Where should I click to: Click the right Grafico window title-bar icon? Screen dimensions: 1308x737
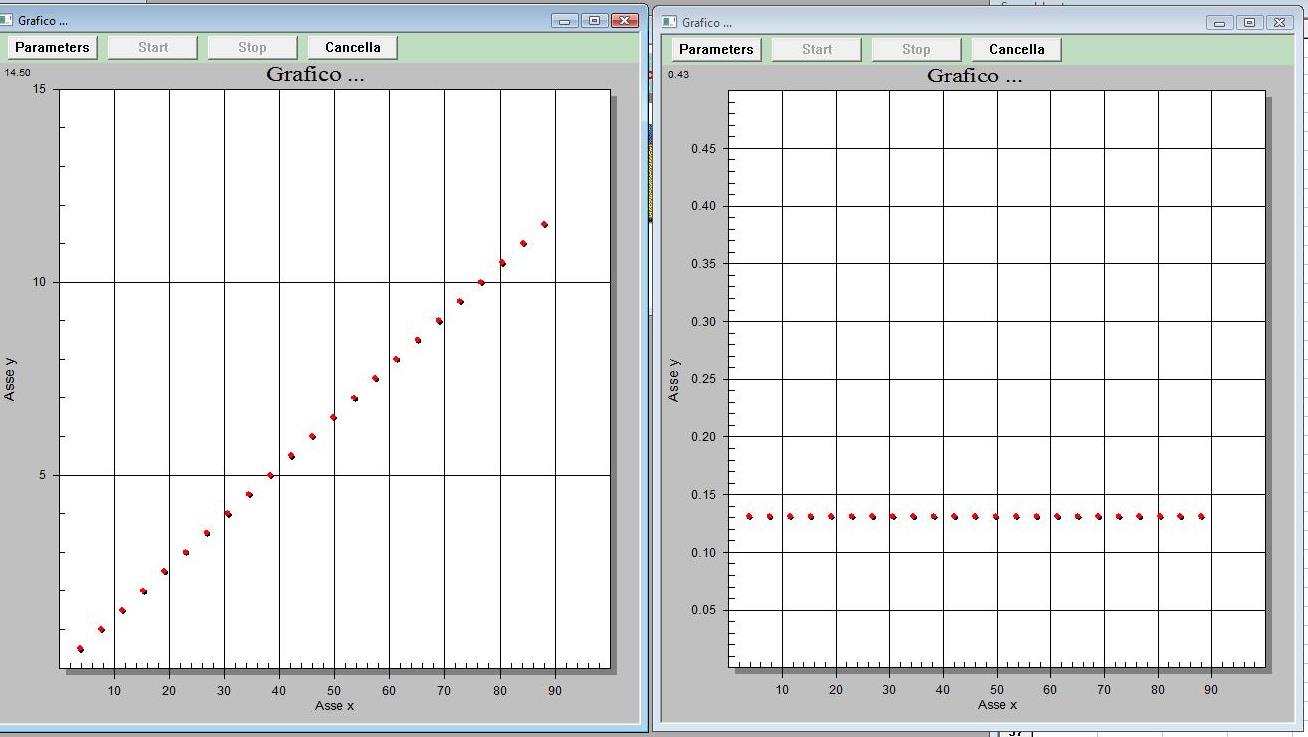tap(670, 22)
